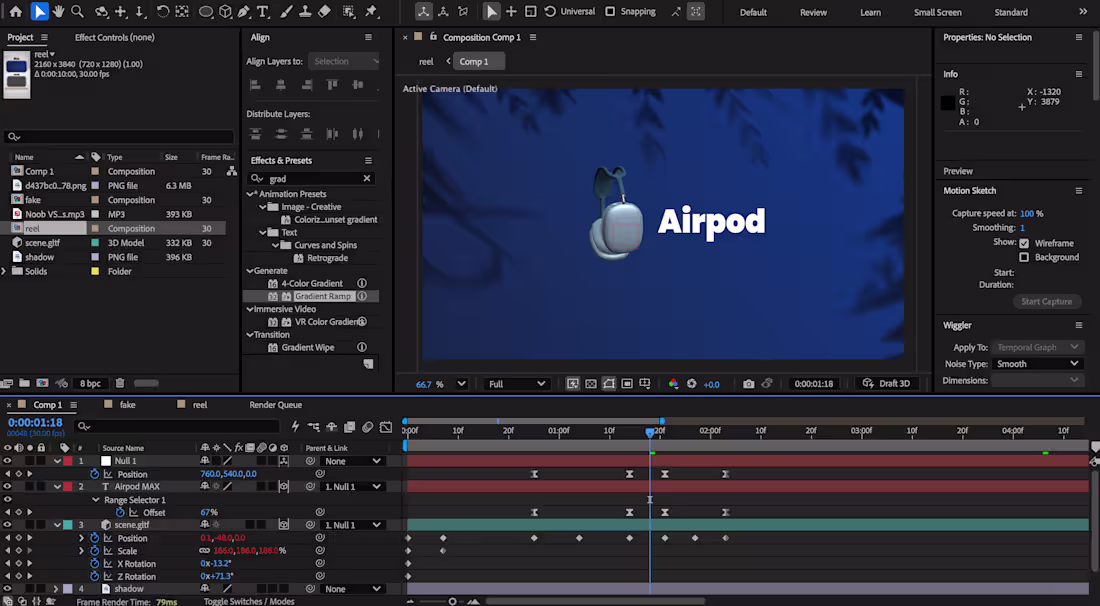The image size is (1100, 606).
Task: Hide the Airpod MAX text layer
Action: tap(7, 486)
